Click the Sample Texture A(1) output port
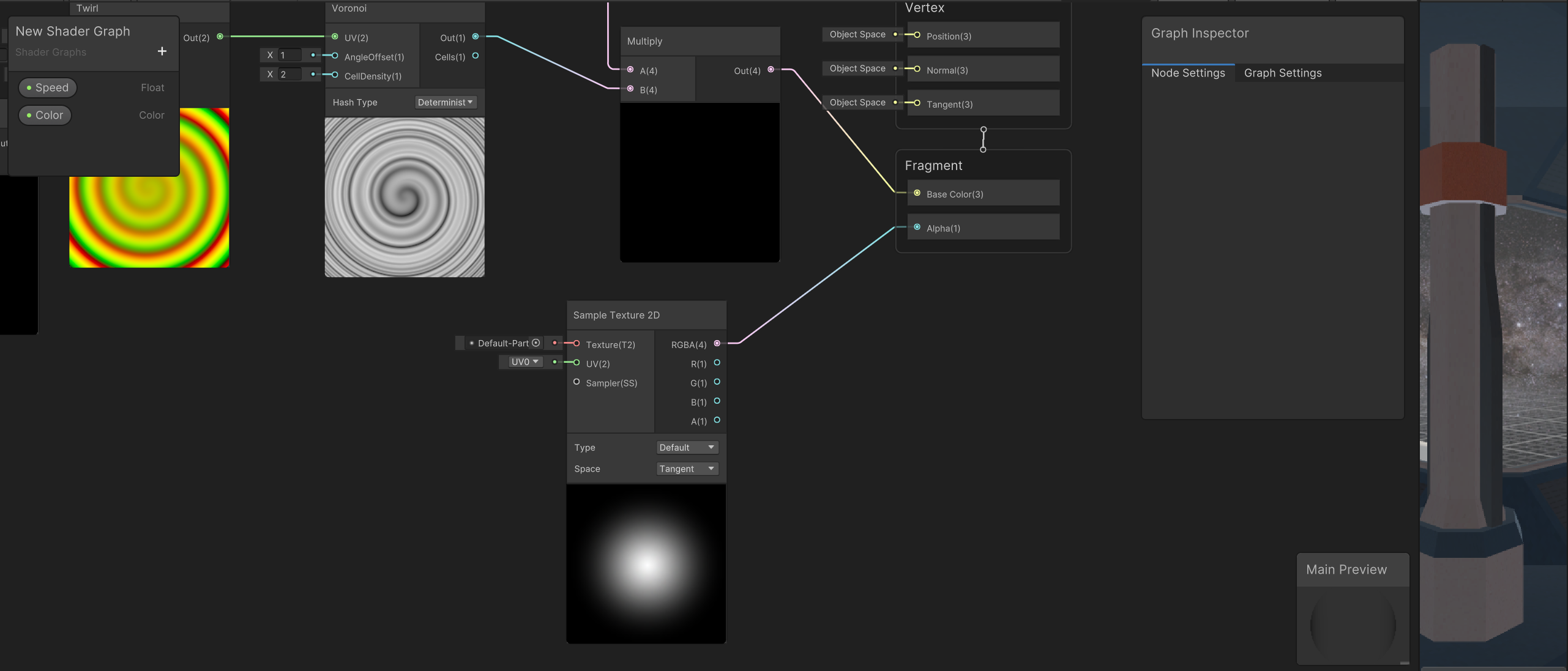The height and width of the screenshot is (671, 1568). click(717, 420)
